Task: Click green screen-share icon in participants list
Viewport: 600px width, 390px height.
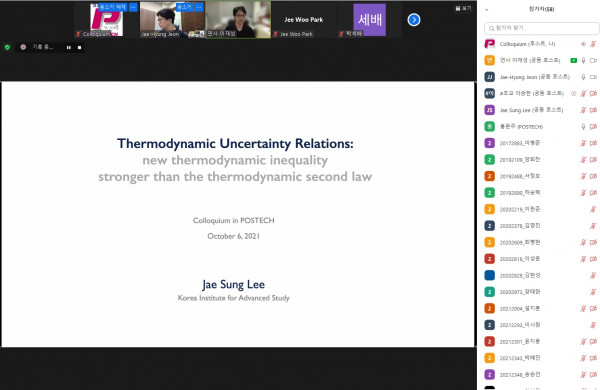Action: tap(574, 60)
